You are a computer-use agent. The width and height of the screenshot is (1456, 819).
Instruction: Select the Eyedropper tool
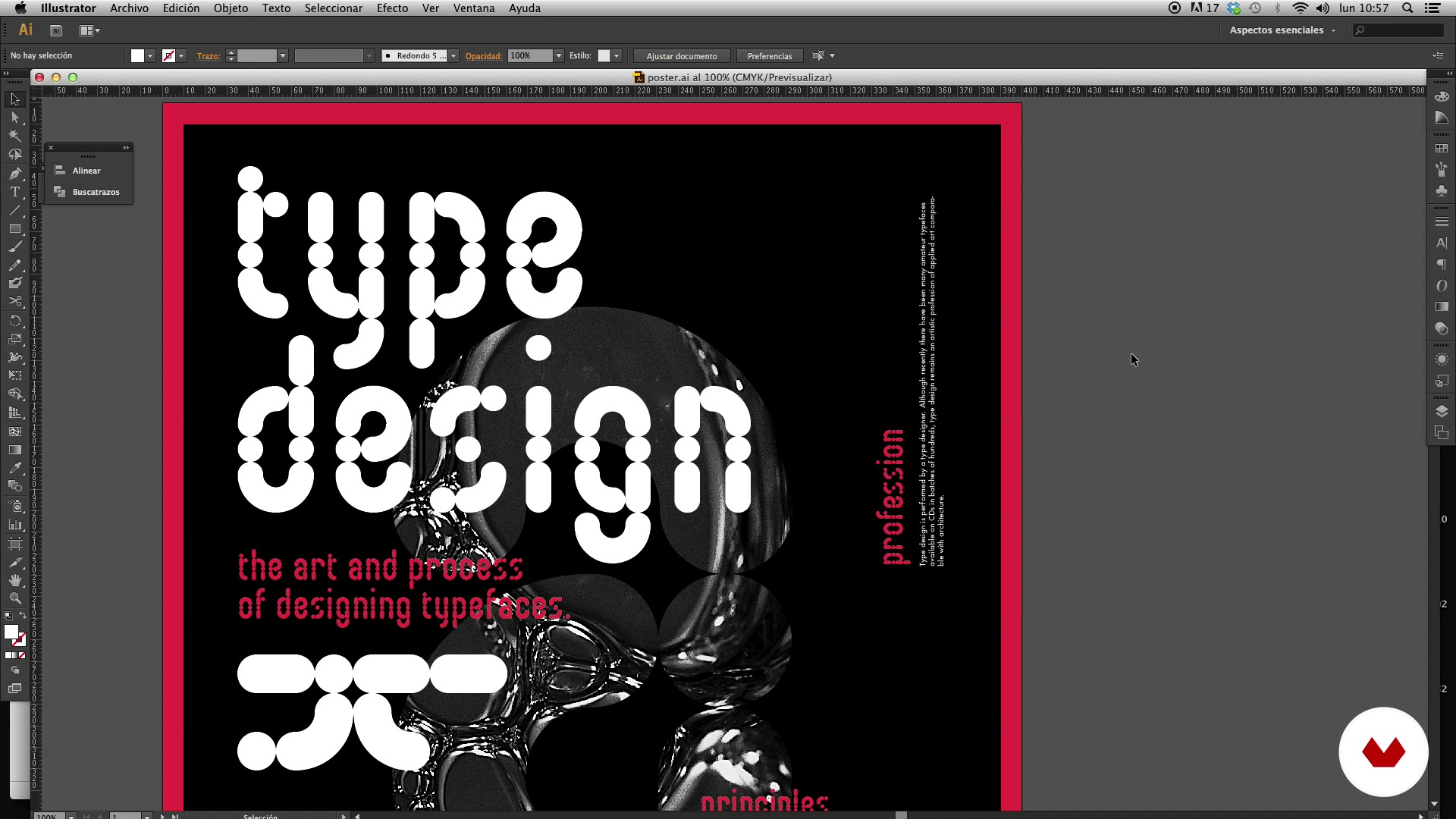15,468
